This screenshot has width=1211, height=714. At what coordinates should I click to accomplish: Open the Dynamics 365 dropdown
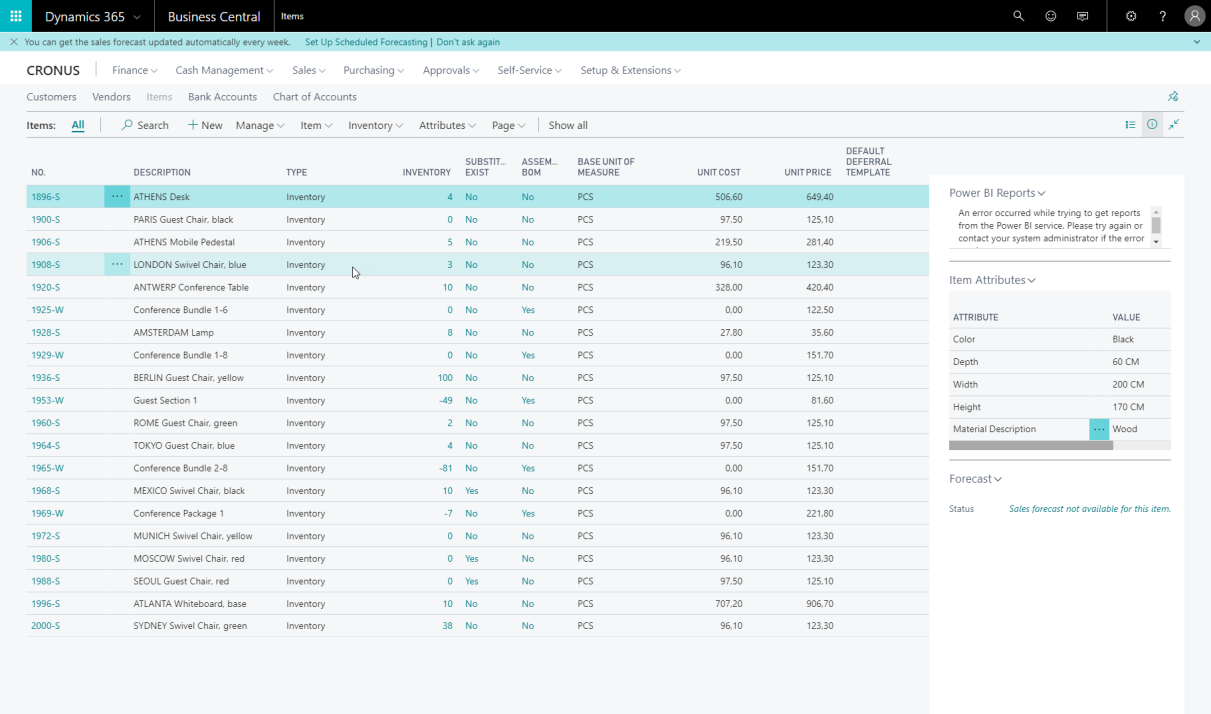[x=93, y=16]
